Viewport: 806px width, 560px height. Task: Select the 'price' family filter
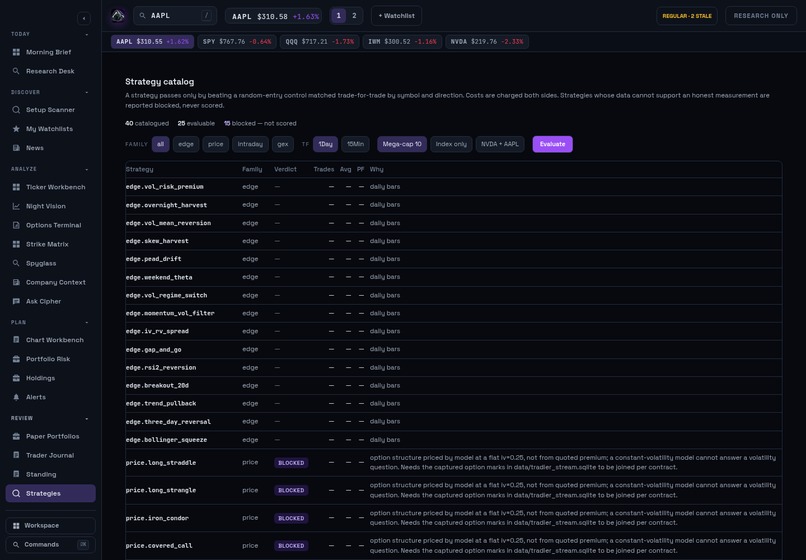(x=215, y=144)
